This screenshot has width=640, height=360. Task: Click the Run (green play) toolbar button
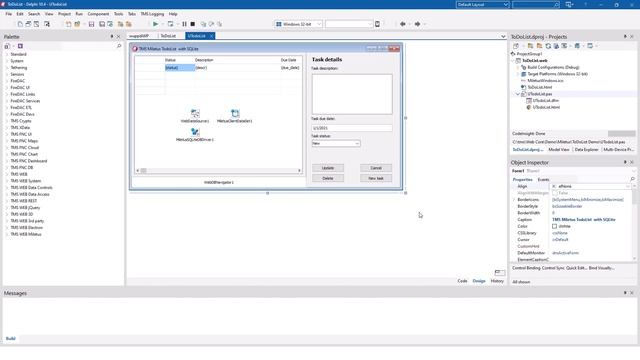(x=155, y=24)
